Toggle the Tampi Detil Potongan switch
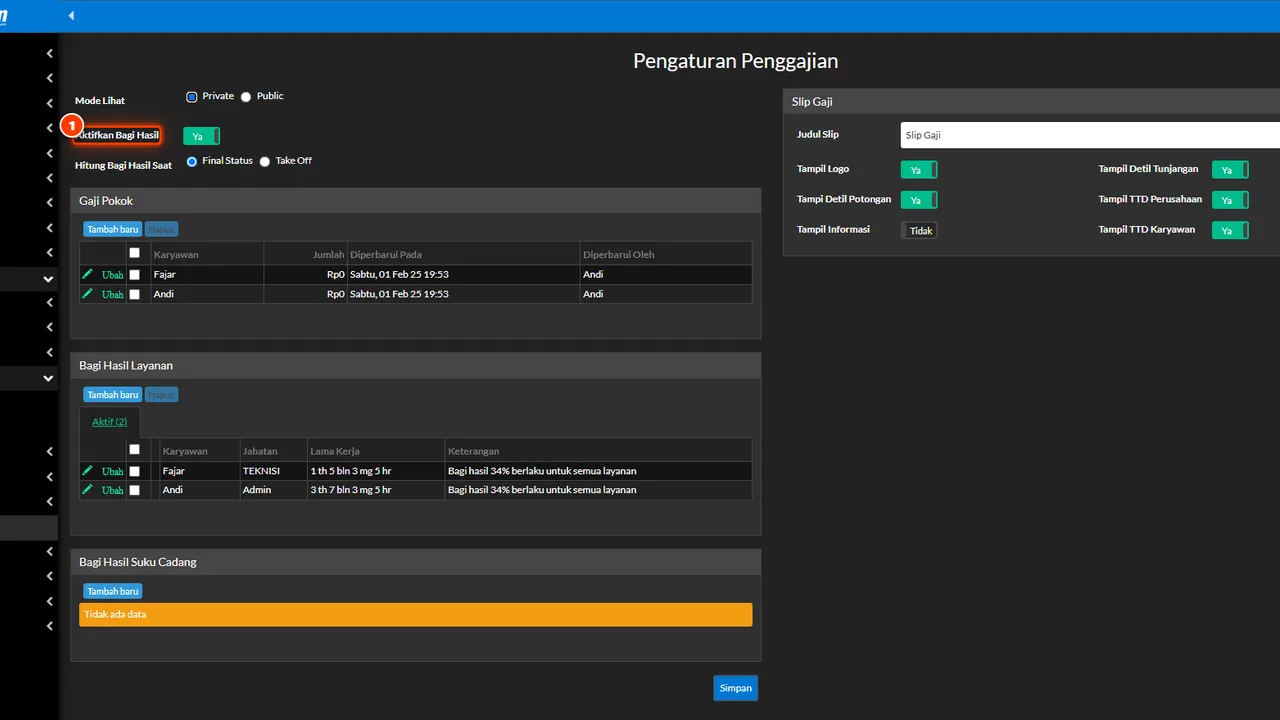The image size is (1280, 720). click(x=919, y=200)
